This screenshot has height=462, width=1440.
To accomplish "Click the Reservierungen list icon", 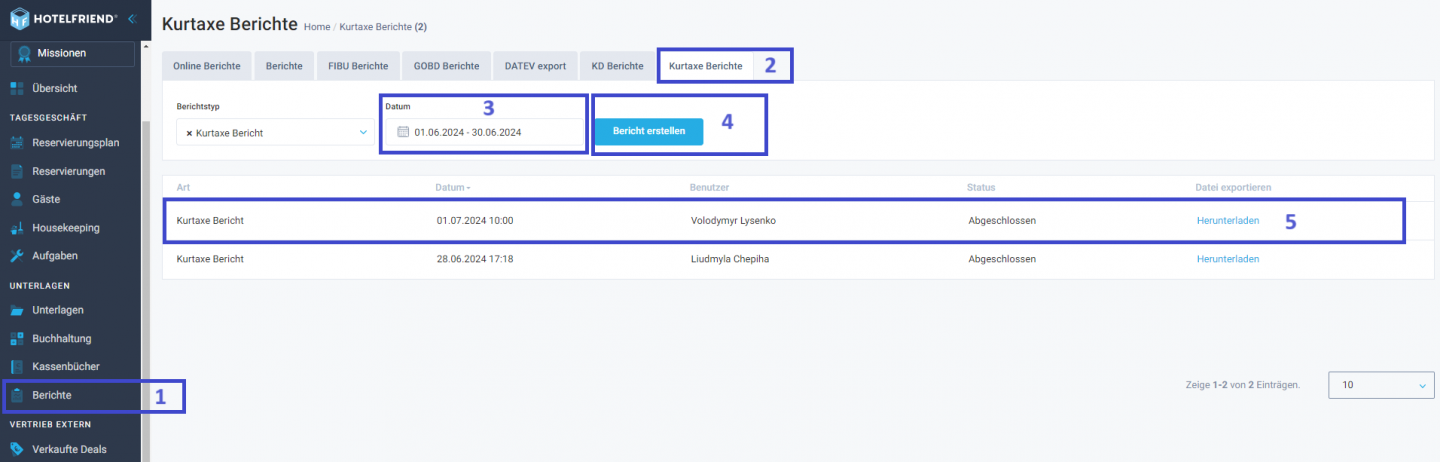I will 17,171.
